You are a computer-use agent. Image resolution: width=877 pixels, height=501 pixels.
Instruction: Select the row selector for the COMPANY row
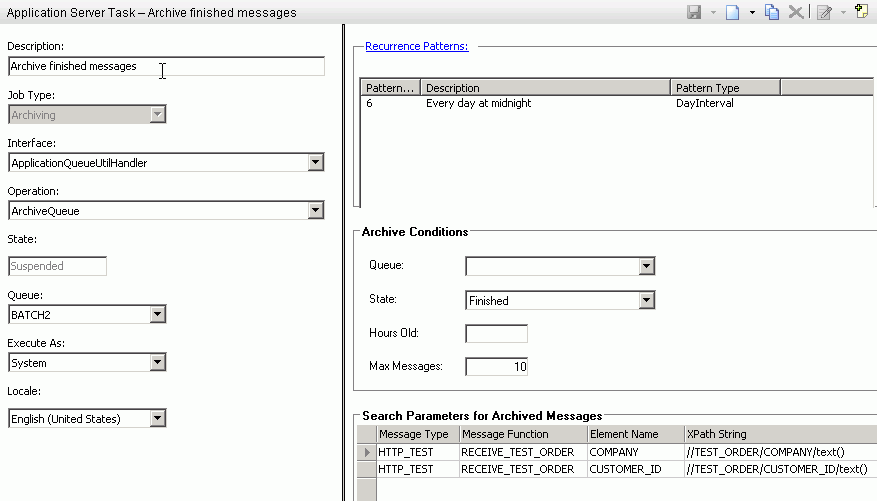(367, 452)
